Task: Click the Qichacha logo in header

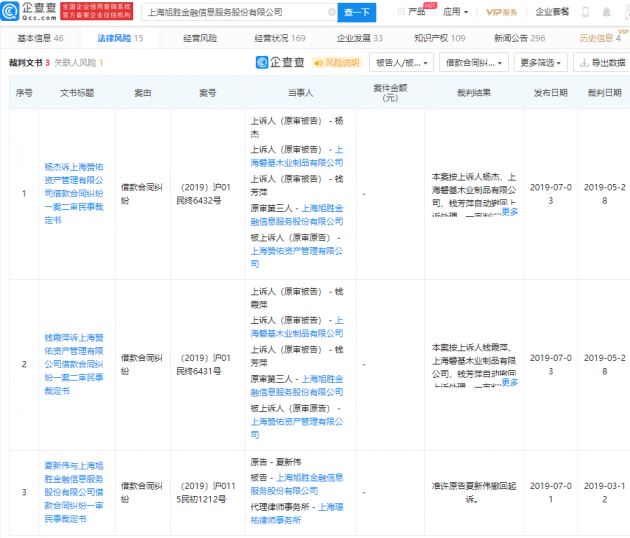Action: 29,12
